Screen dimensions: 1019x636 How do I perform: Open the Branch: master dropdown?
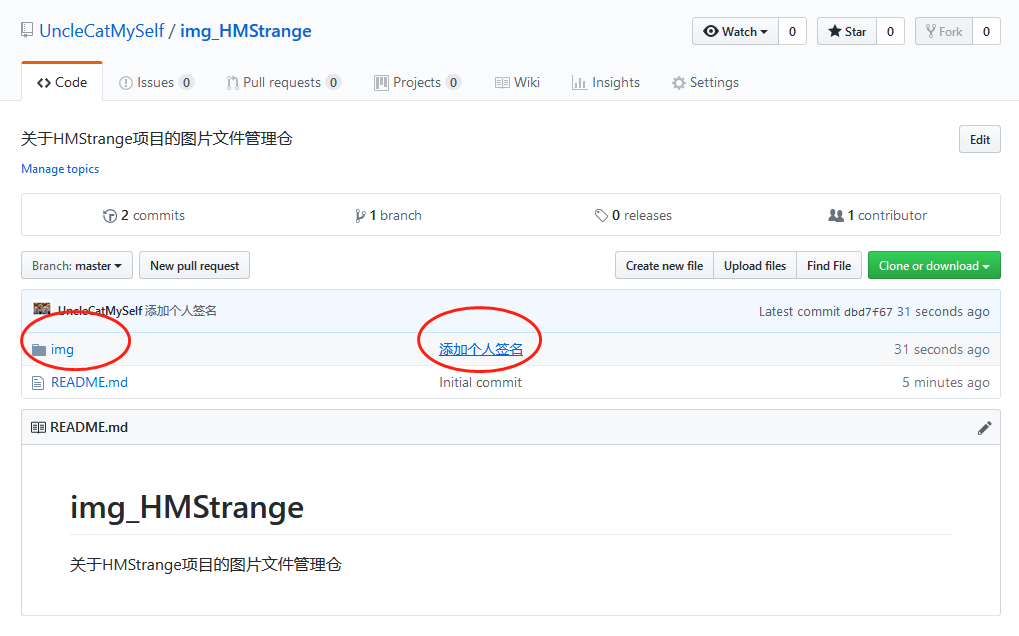pos(77,266)
